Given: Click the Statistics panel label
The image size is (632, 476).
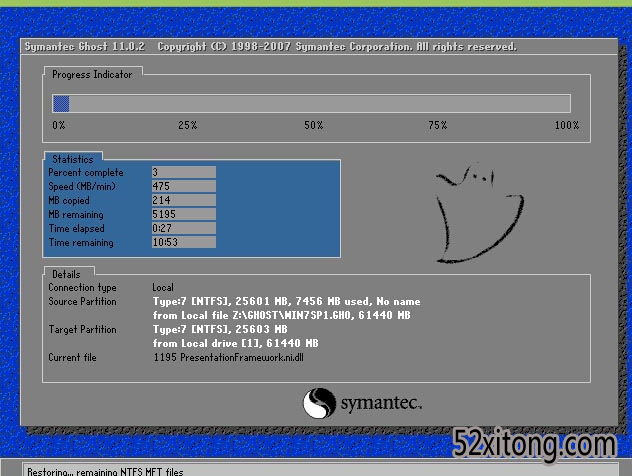Looking at the screenshot, I should click(x=73, y=159).
